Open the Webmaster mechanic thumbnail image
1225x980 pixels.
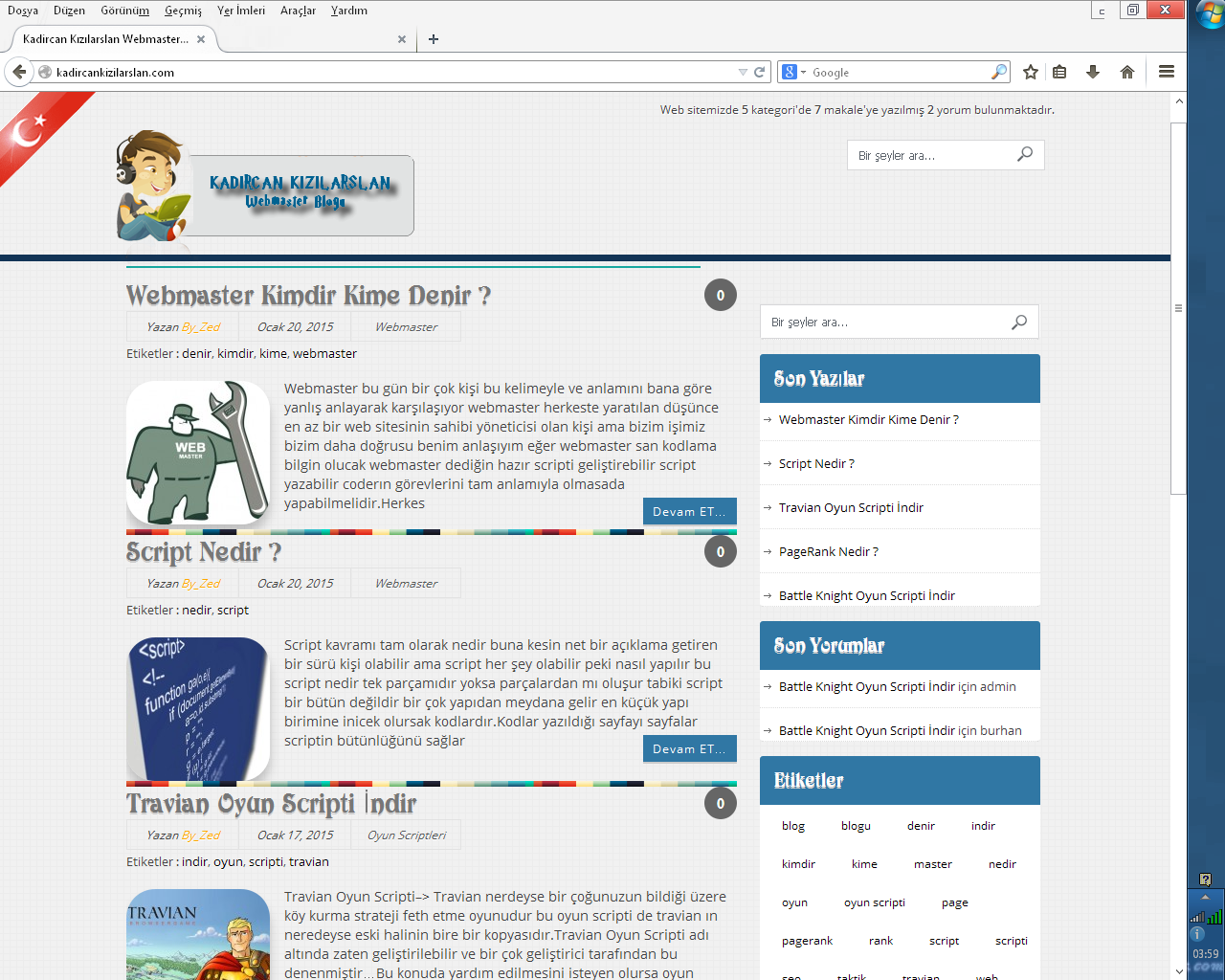tap(198, 453)
